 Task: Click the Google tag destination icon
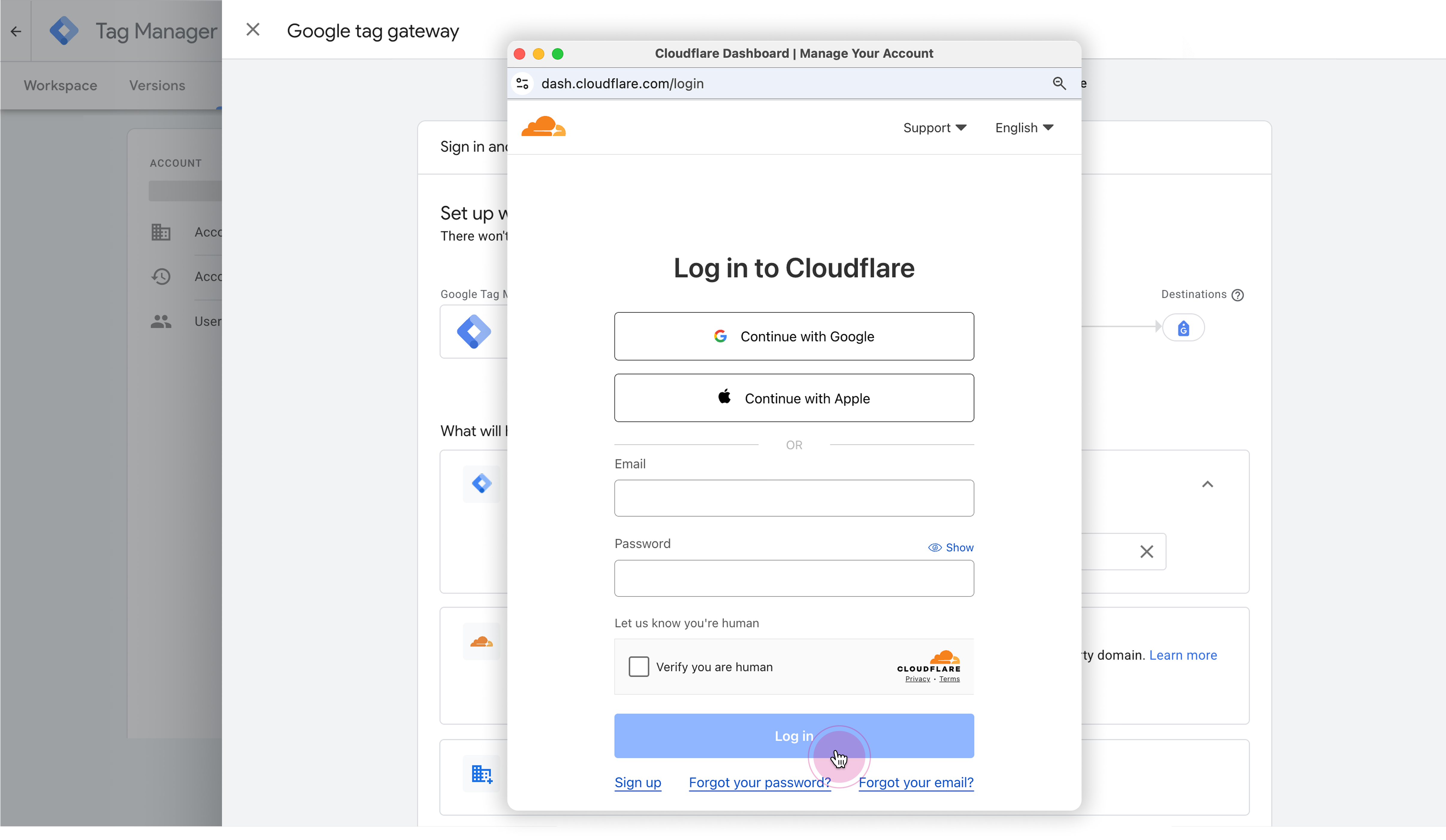click(1183, 328)
